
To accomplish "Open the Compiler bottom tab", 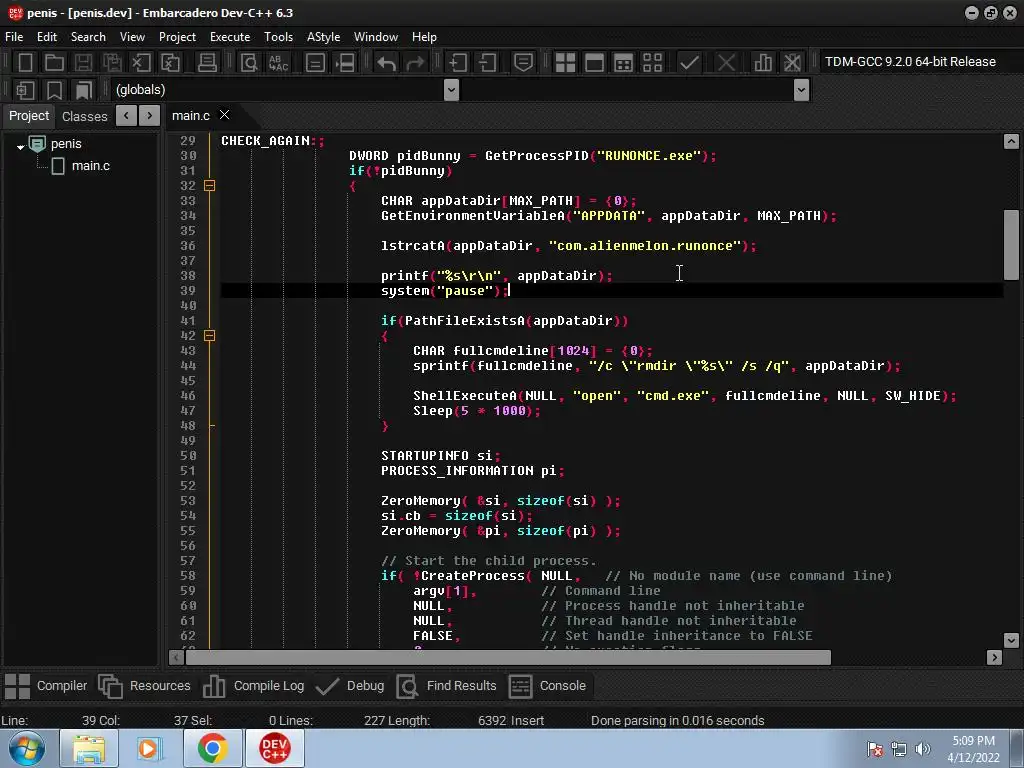I will pos(46,686).
